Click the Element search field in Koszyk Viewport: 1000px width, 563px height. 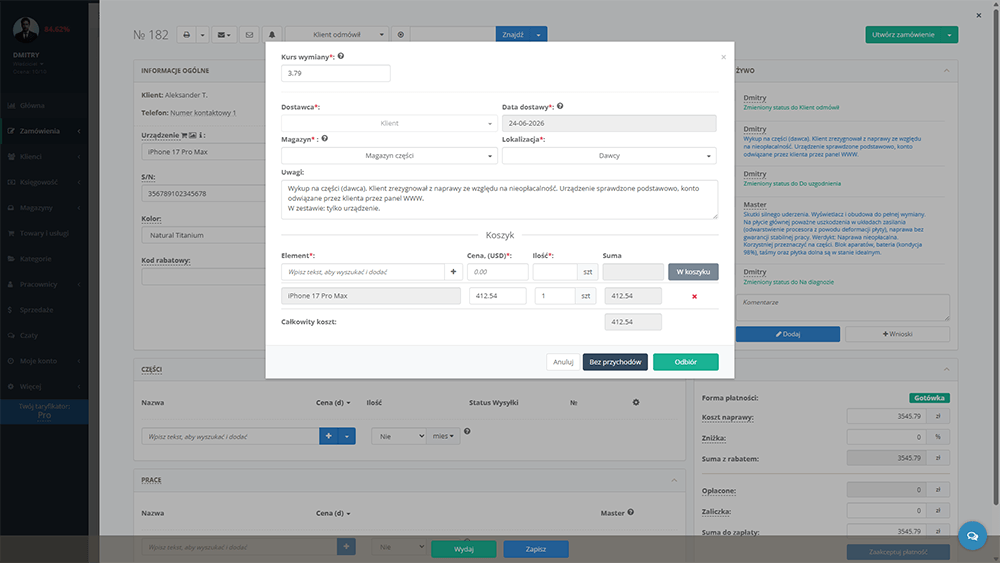(x=362, y=272)
